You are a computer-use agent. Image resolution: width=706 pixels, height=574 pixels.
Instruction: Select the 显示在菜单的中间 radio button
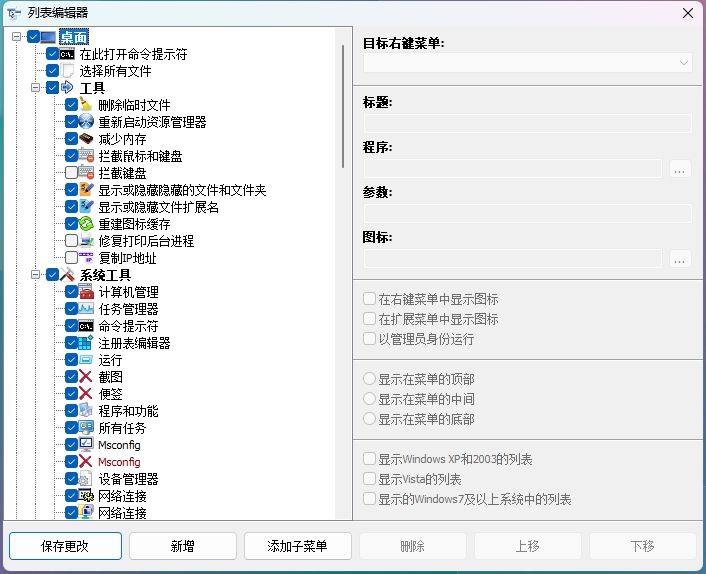(369, 398)
